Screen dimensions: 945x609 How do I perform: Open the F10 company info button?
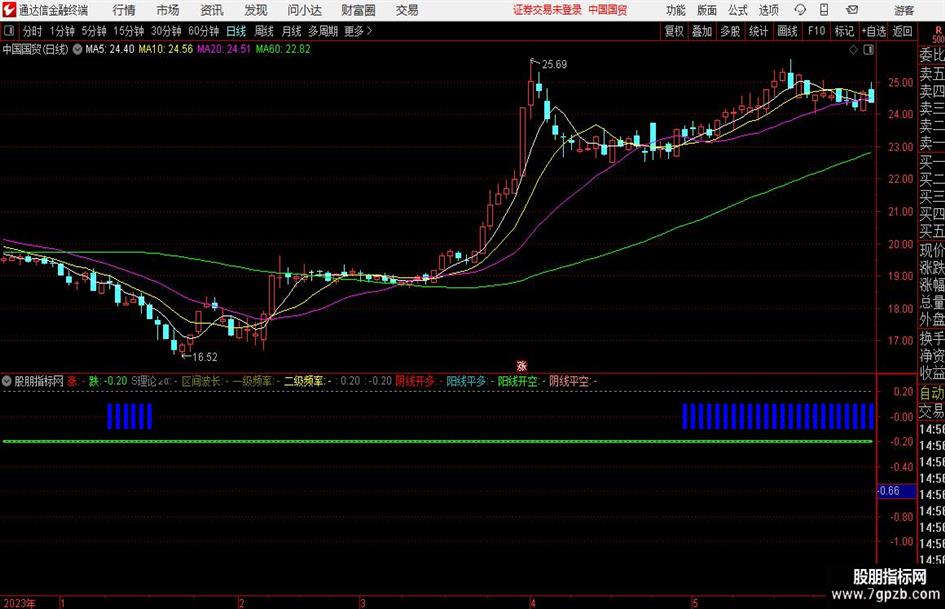pyautogui.click(x=816, y=31)
